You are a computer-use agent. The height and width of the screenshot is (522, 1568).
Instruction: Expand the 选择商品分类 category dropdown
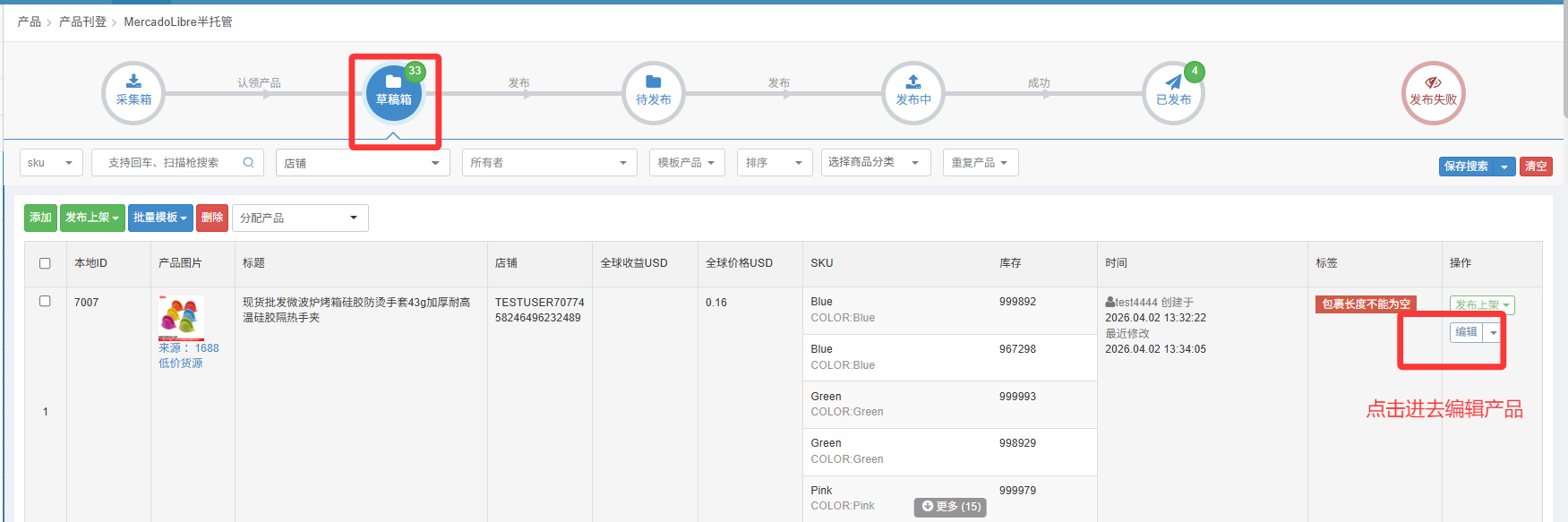pyautogui.click(x=875, y=163)
